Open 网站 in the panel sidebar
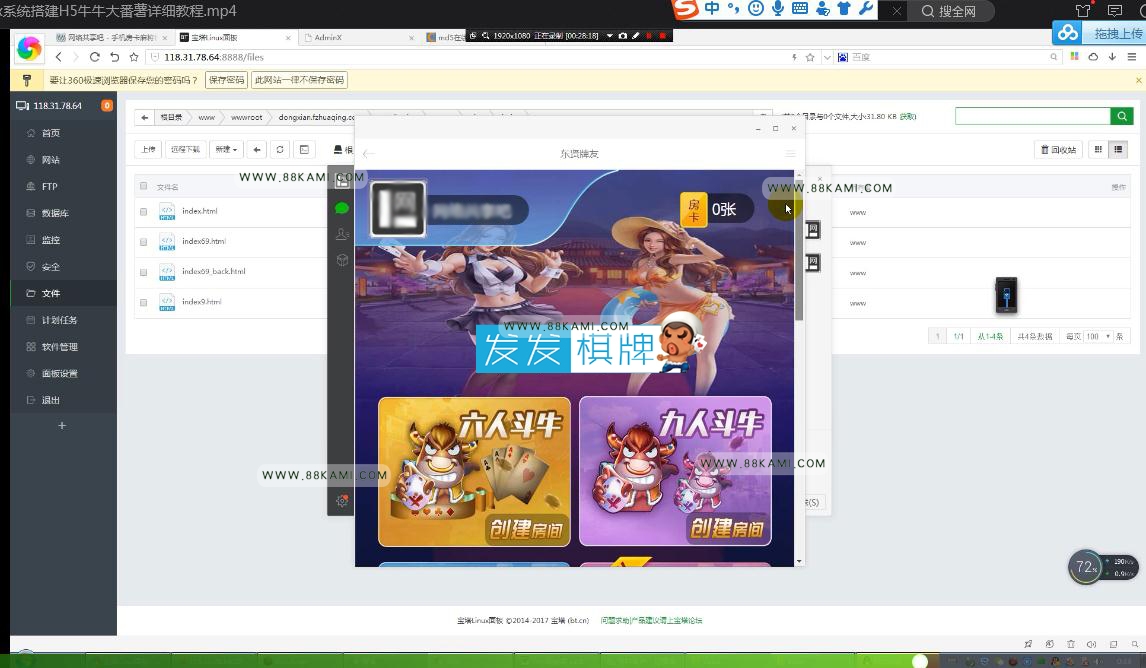 click(x=50, y=160)
